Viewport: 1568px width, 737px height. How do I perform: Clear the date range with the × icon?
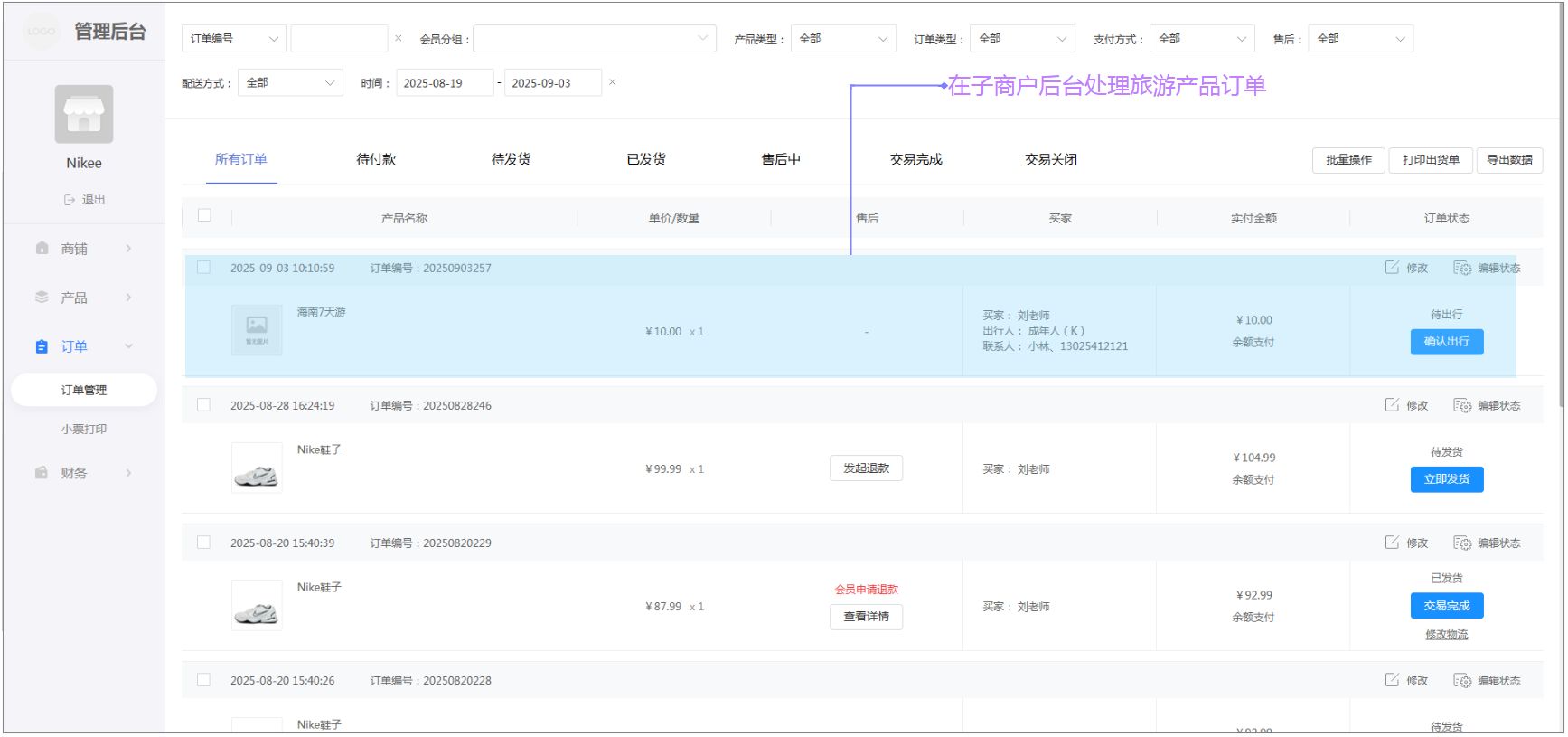point(613,82)
